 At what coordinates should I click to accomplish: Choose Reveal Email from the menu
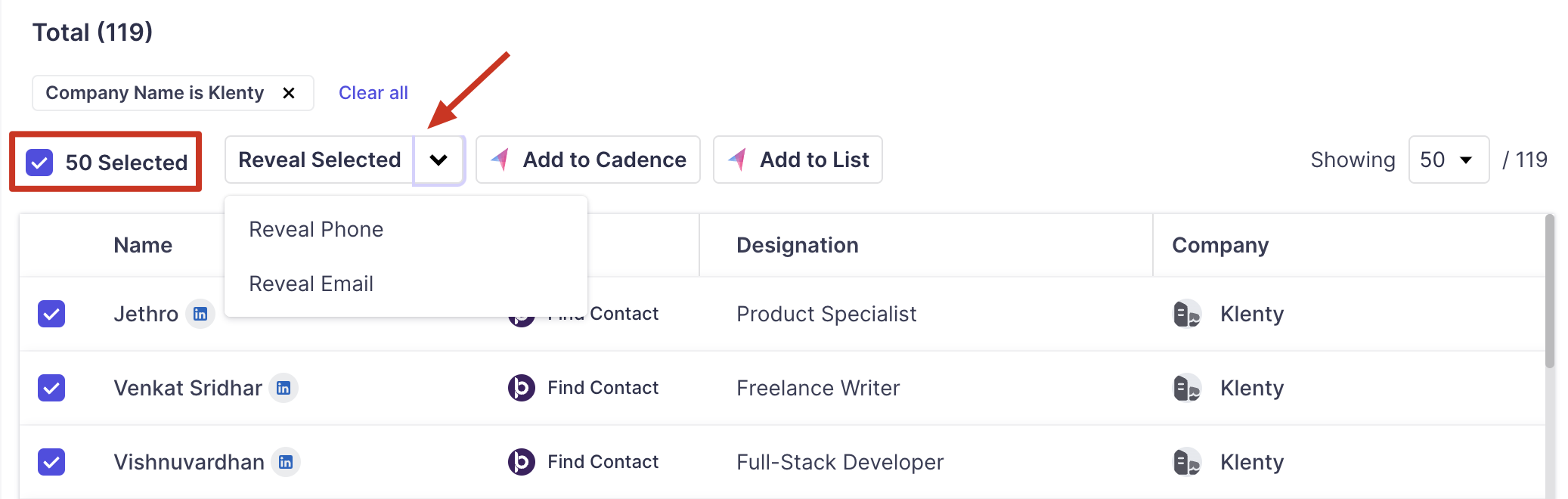click(x=311, y=284)
